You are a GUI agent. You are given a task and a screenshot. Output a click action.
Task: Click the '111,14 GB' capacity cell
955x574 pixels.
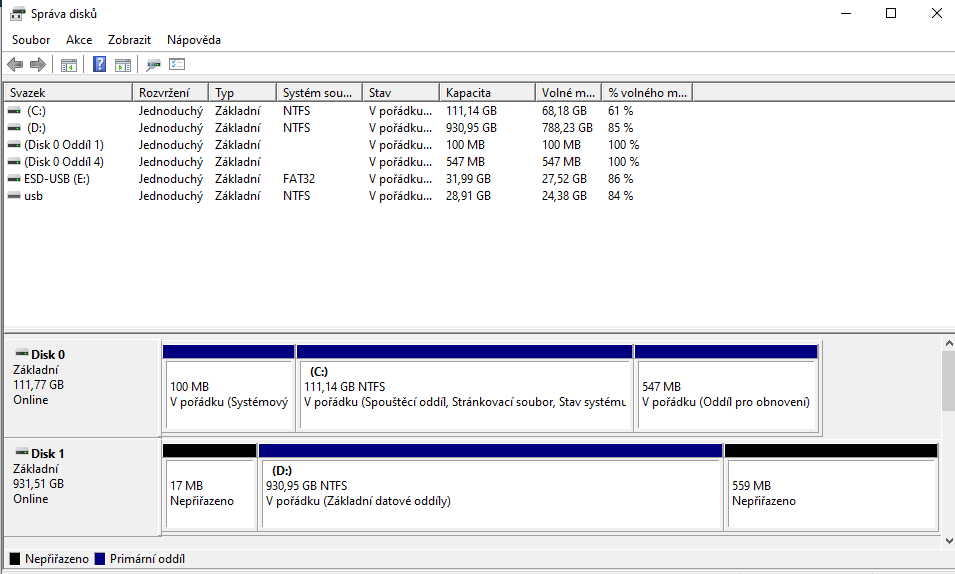click(471, 111)
